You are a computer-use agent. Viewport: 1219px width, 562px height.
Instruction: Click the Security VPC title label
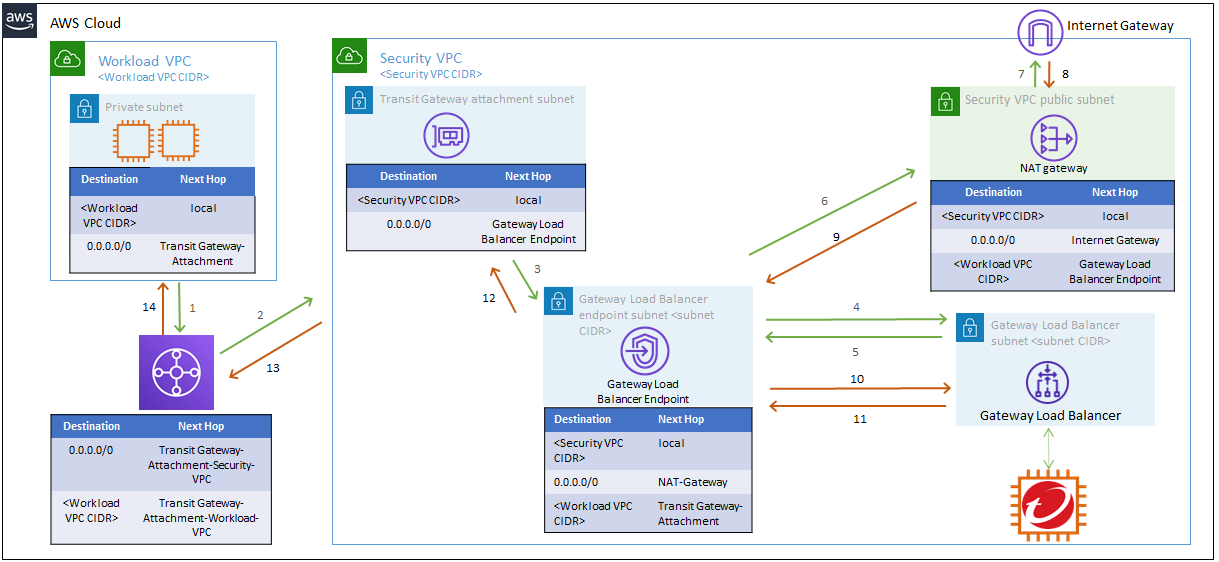tap(421, 59)
